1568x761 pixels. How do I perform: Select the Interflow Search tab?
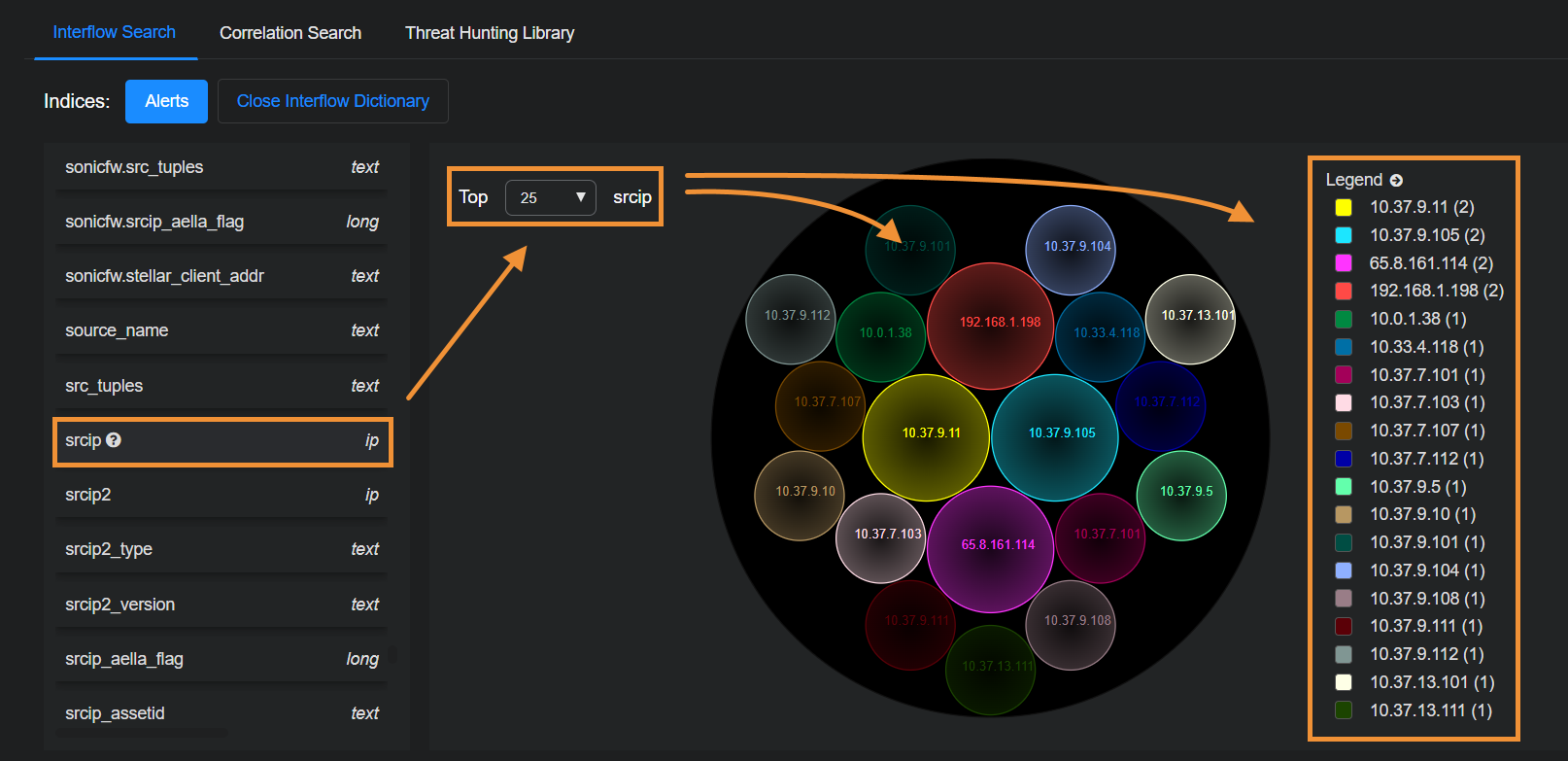tap(115, 32)
